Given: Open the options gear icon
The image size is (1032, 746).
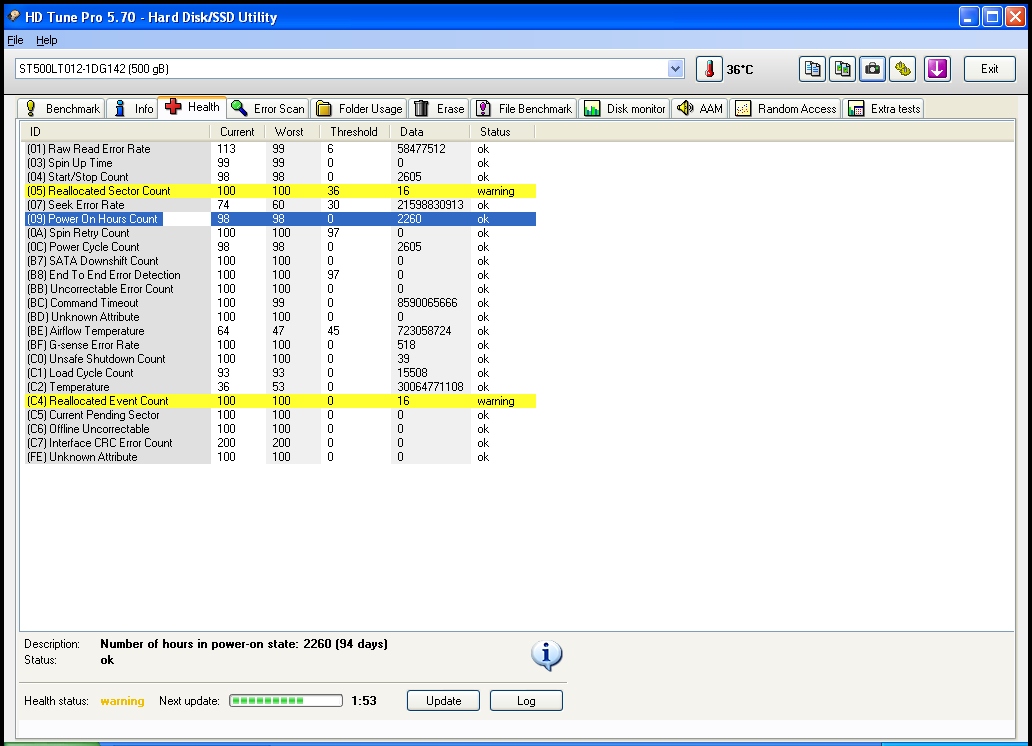Looking at the screenshot, I should point(903,69).
